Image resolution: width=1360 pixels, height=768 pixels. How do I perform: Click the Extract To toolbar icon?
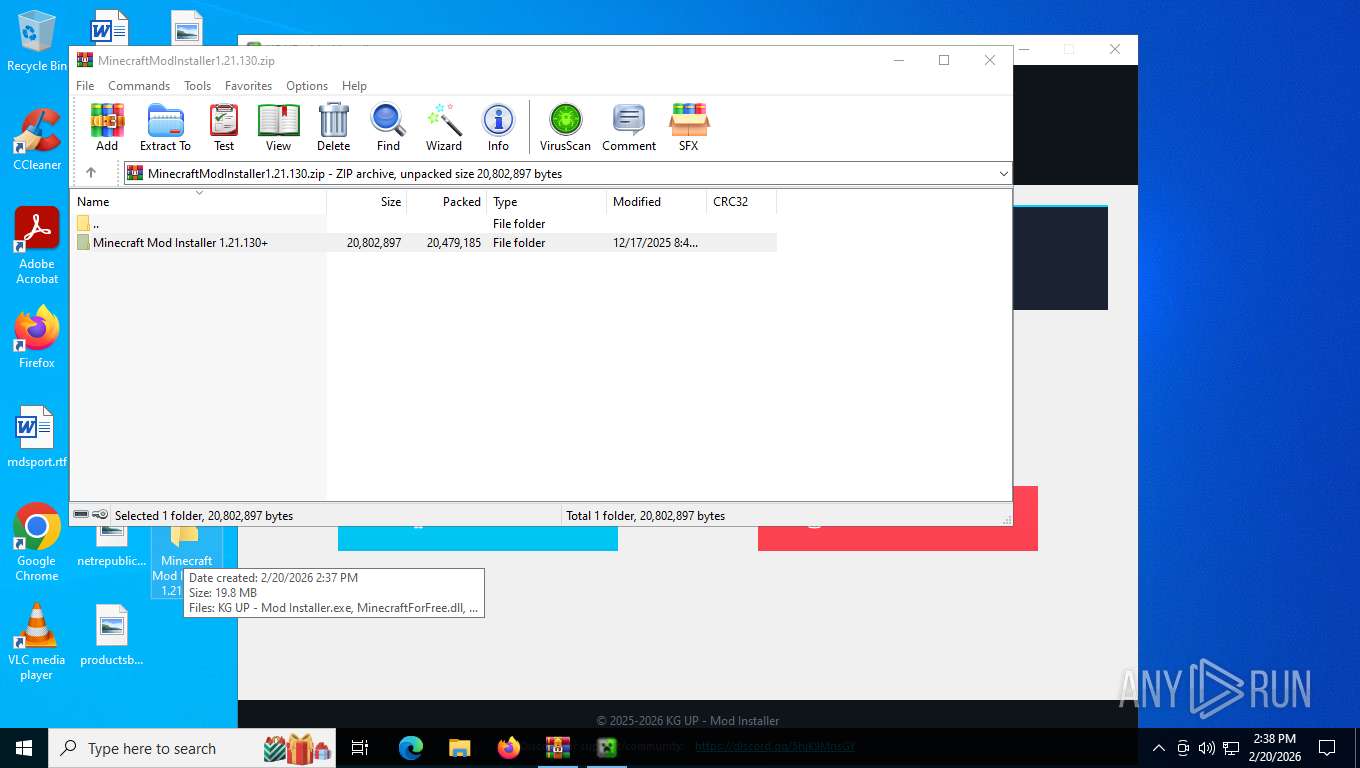pyautogui.click(x=165, y=127)
